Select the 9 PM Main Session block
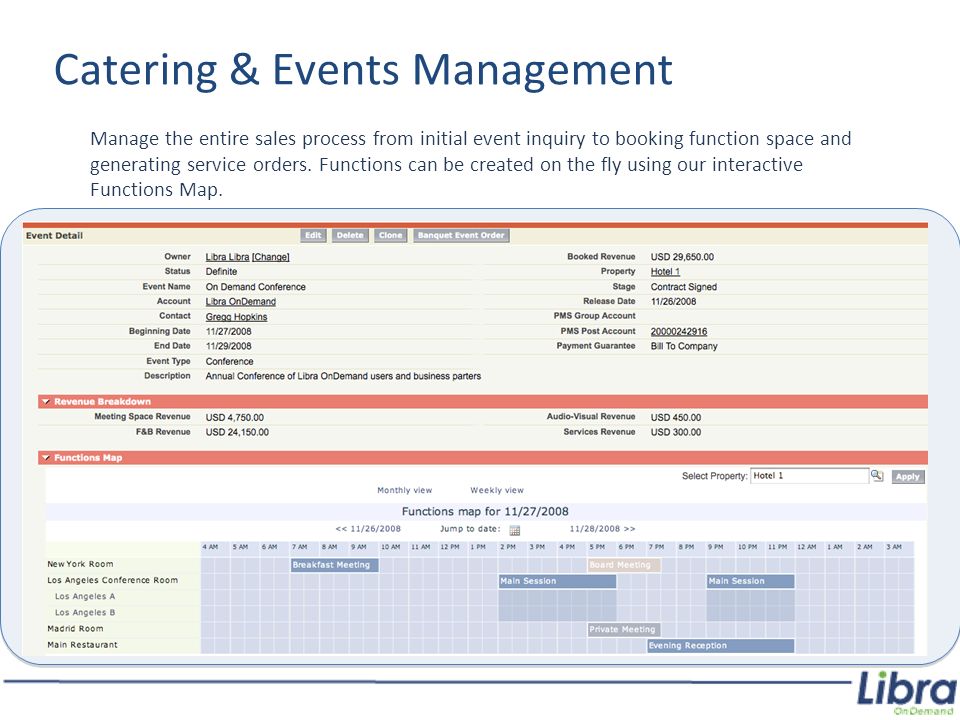The image size is (960, 720). coord(750,581)
